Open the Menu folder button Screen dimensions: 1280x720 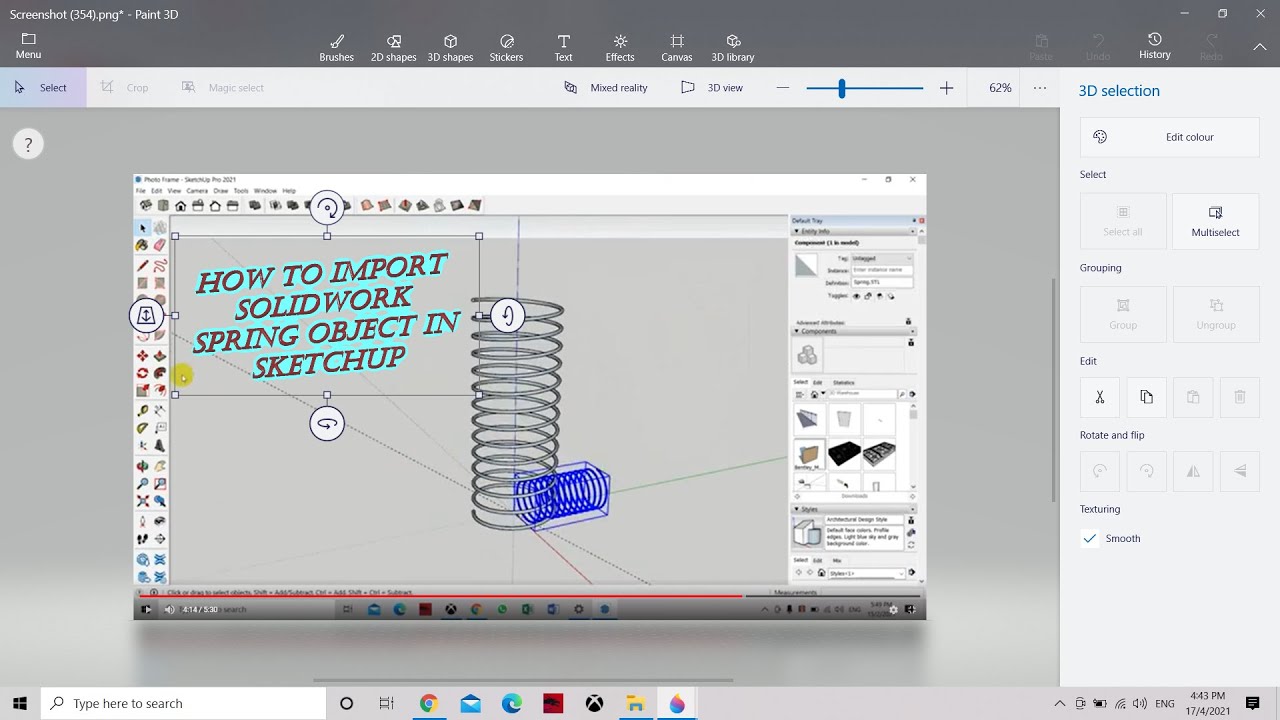[28, 46]
